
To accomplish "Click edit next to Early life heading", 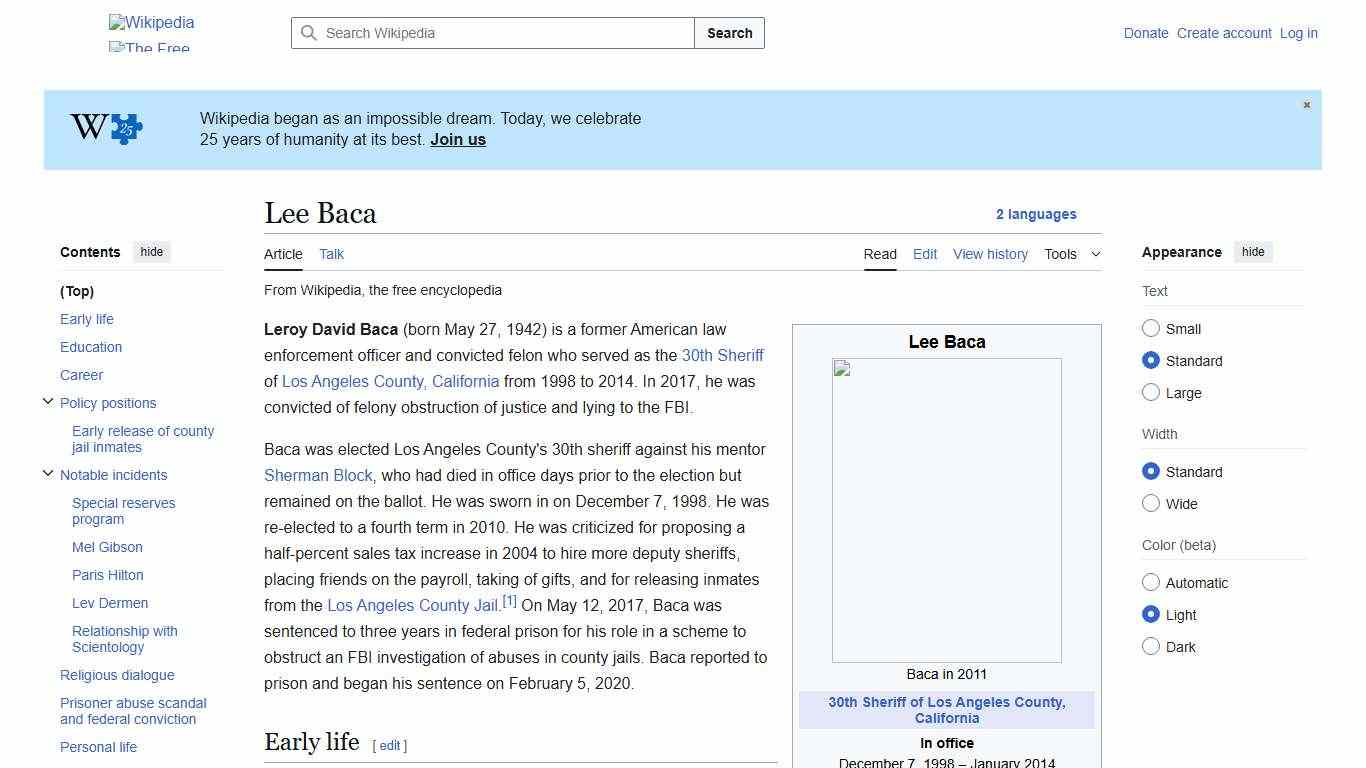I will point(389,745).
